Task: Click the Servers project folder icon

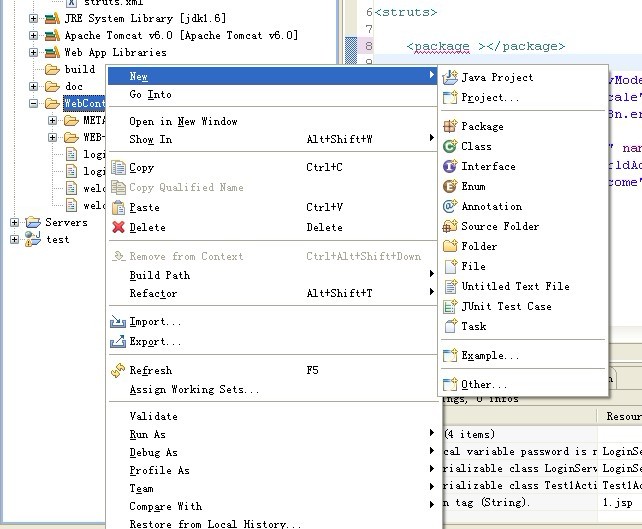Action: 33,222
